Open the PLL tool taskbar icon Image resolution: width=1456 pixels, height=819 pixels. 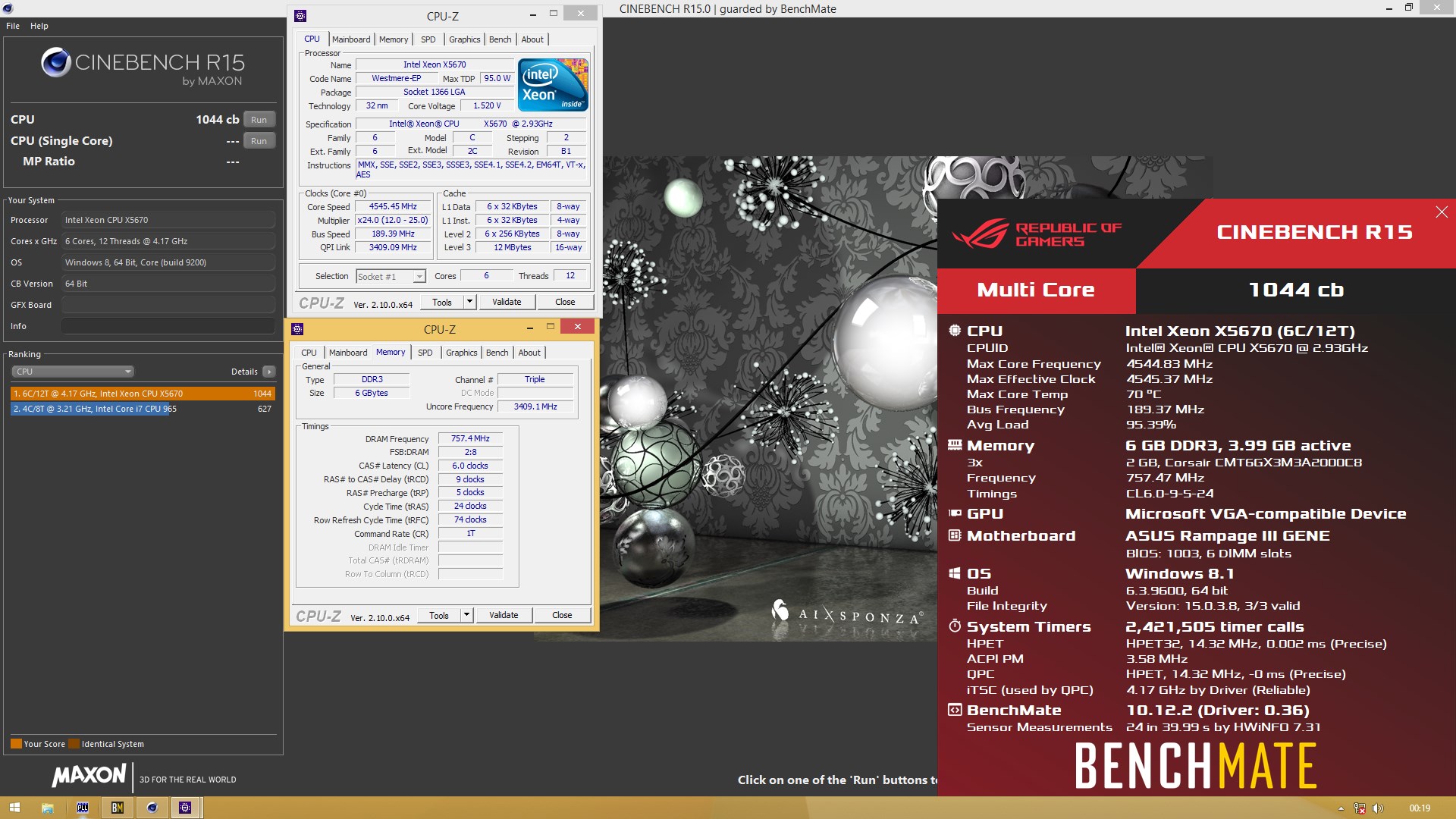(82, 808)
